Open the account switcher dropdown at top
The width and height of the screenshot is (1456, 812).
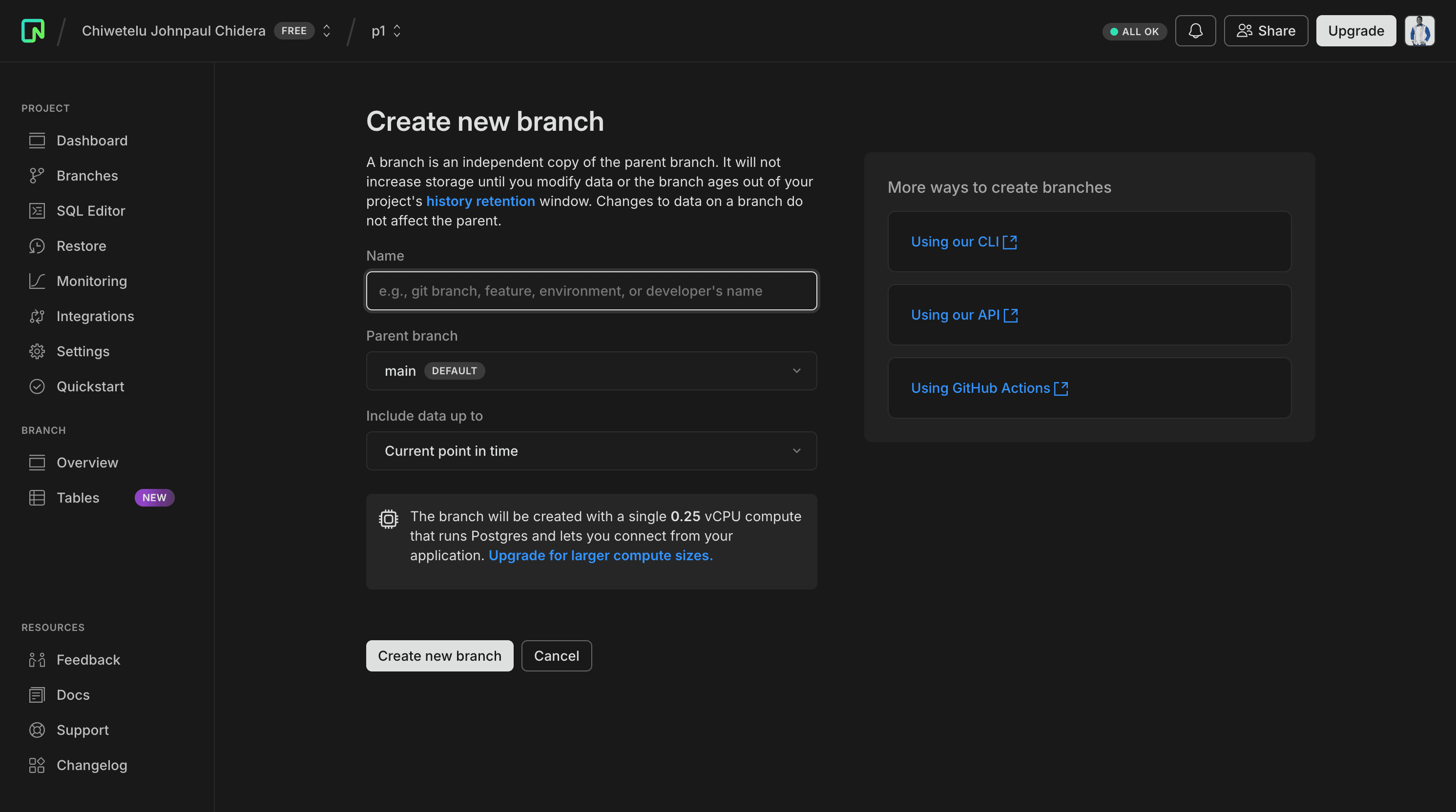coord(327,30)
